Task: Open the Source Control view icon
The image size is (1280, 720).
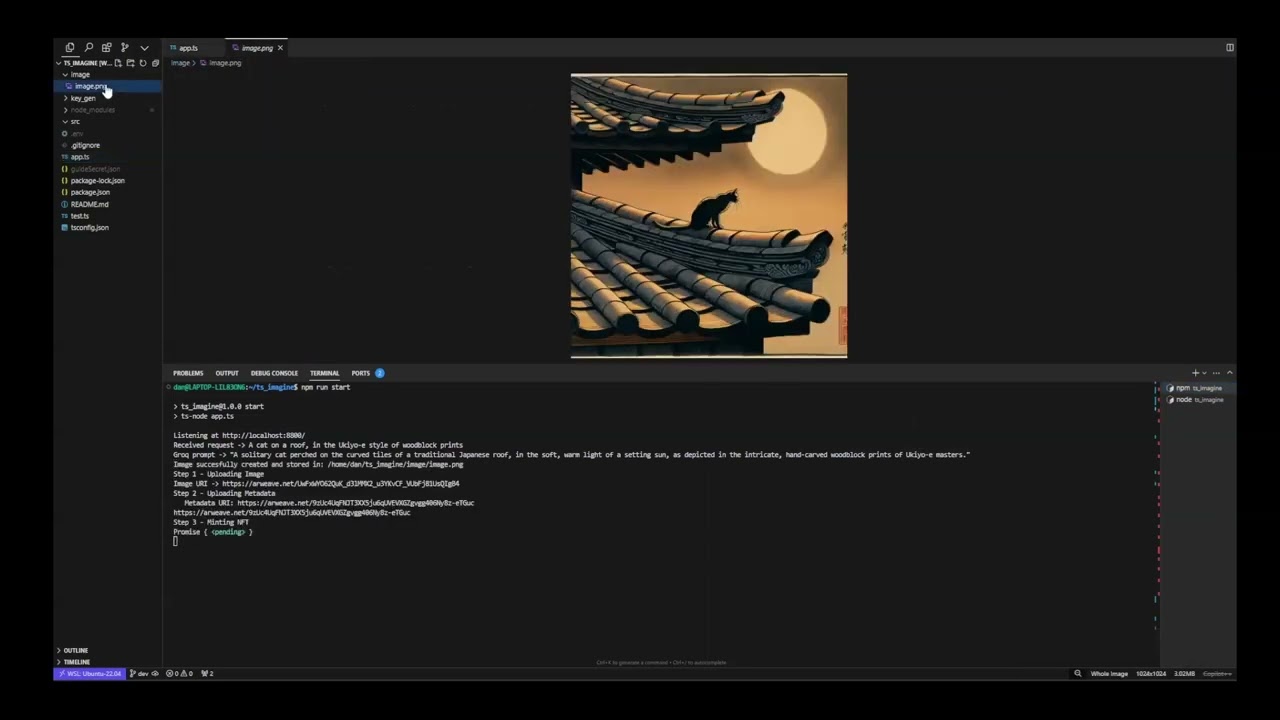Action: click(124, 47)
